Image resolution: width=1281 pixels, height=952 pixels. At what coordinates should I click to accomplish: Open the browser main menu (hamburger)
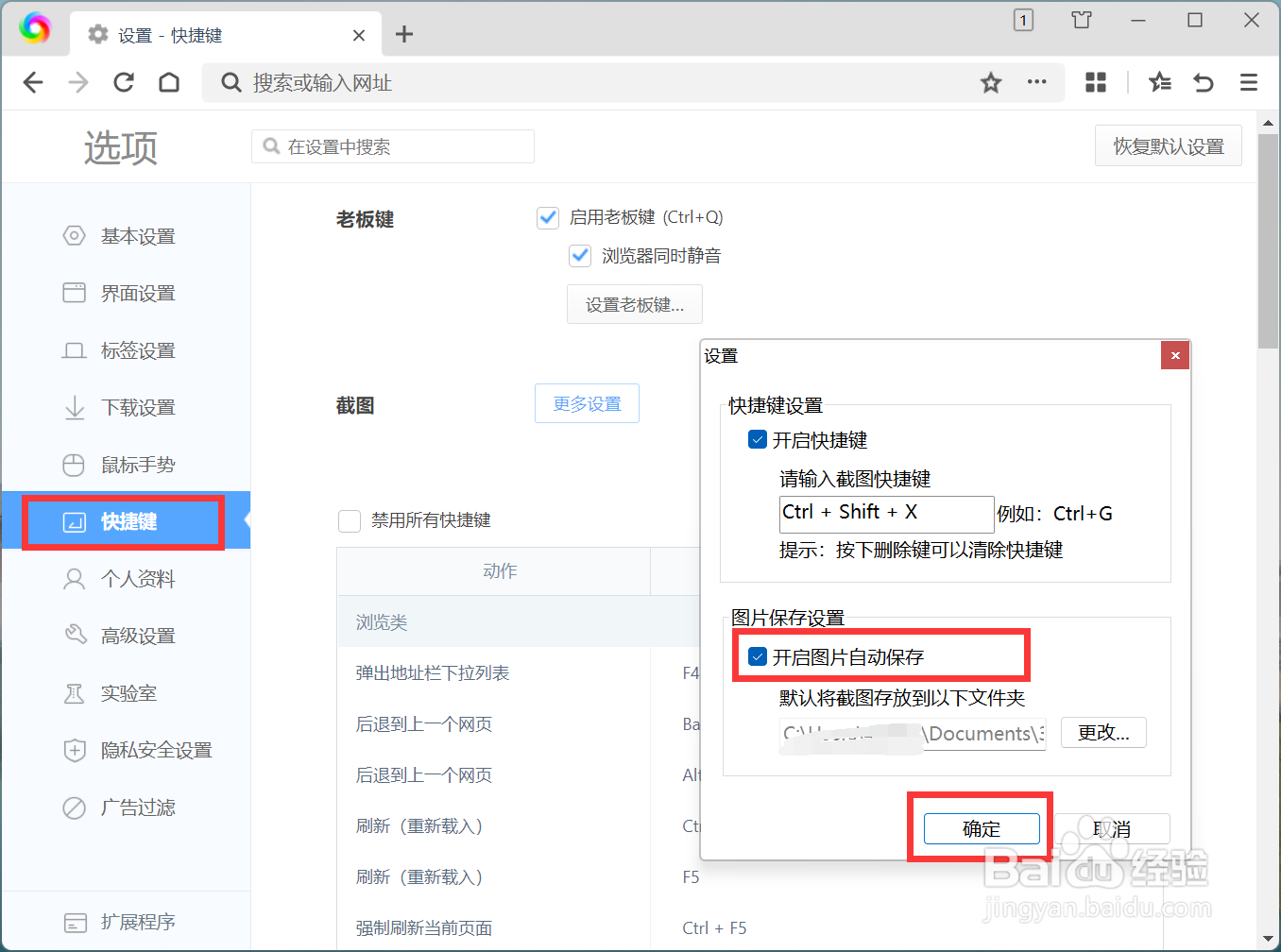click(1249, 82)
